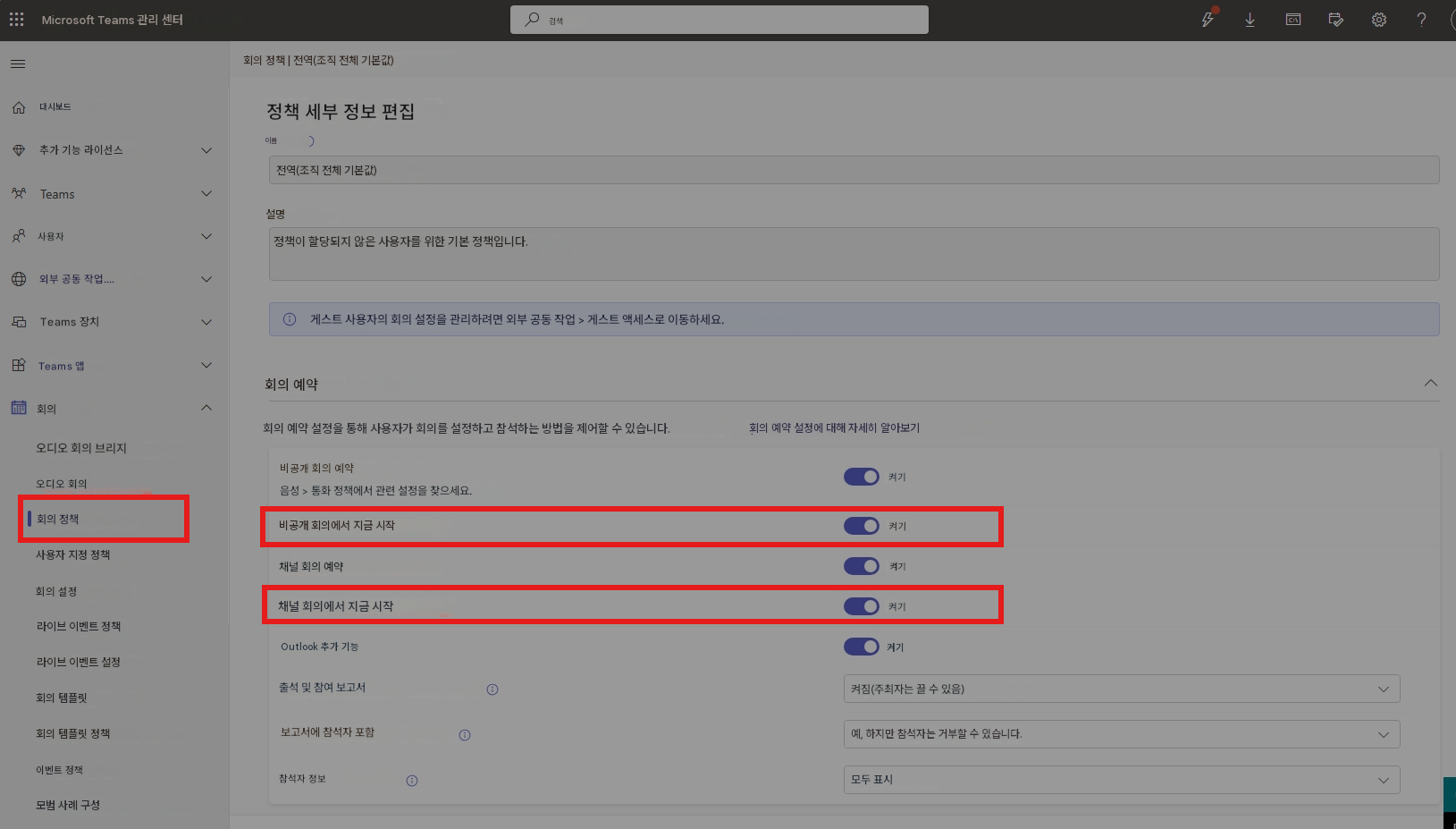Collapse the navigation hamburger menu

(18, 63)
